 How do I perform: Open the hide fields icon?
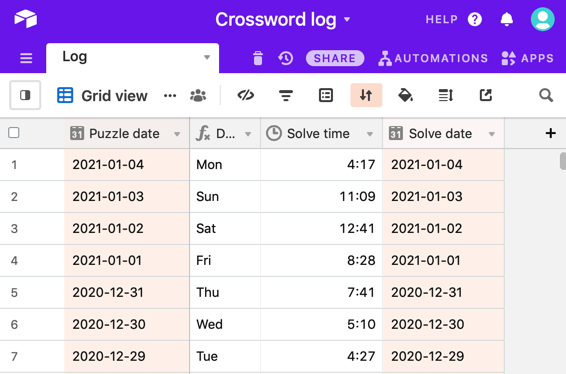[x=245, y=95]
